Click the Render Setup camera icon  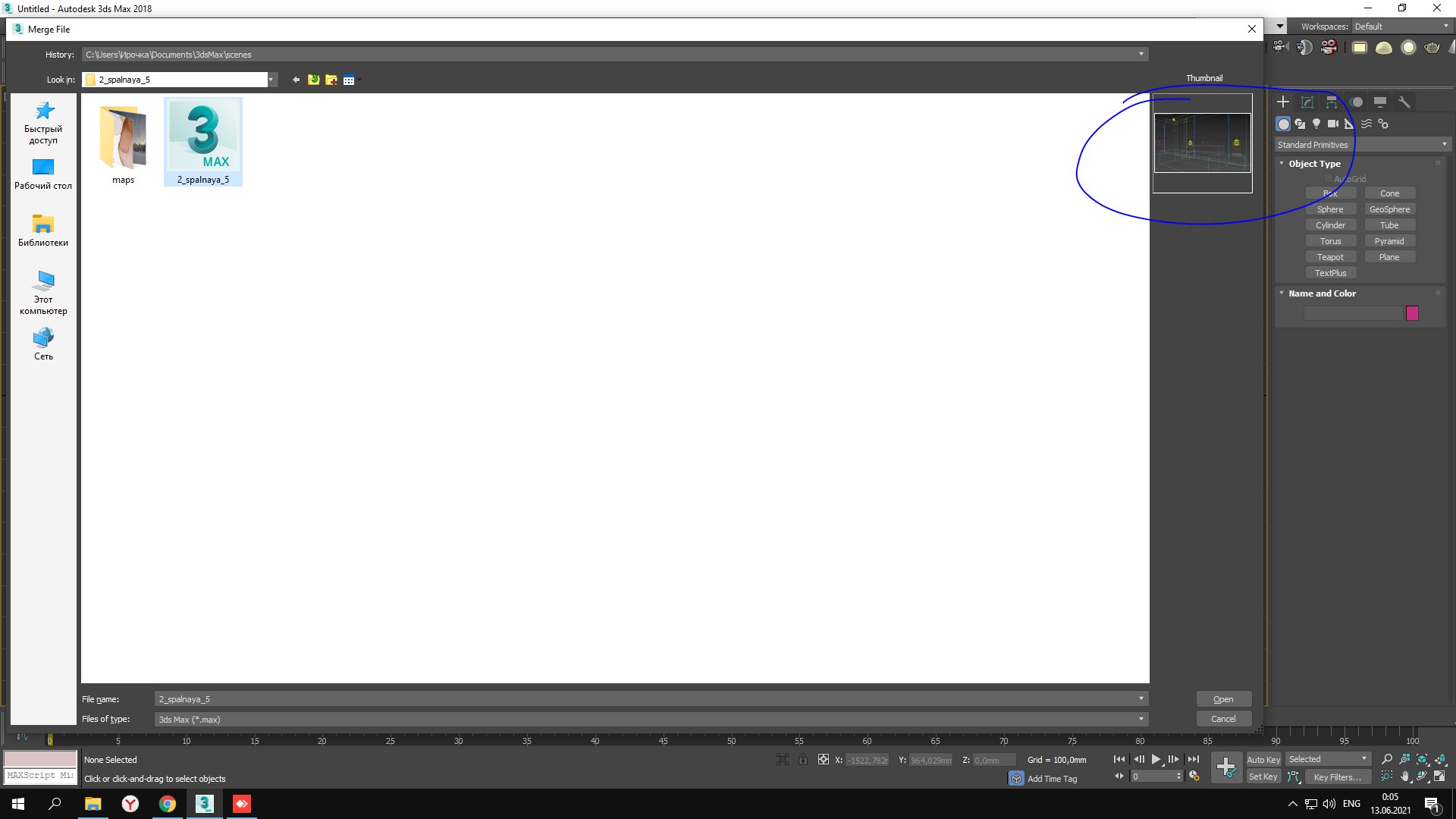[1281, 47]
